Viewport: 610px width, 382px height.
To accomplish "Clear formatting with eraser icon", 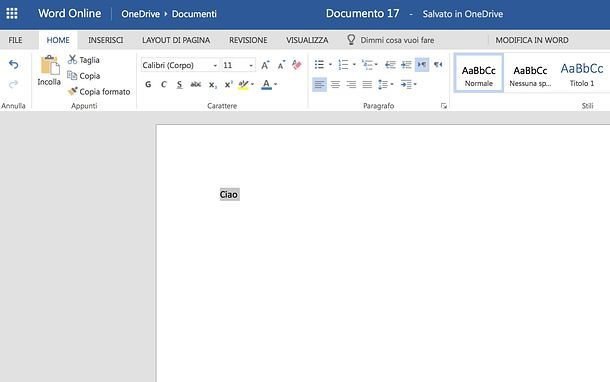I will click(296, 65).
